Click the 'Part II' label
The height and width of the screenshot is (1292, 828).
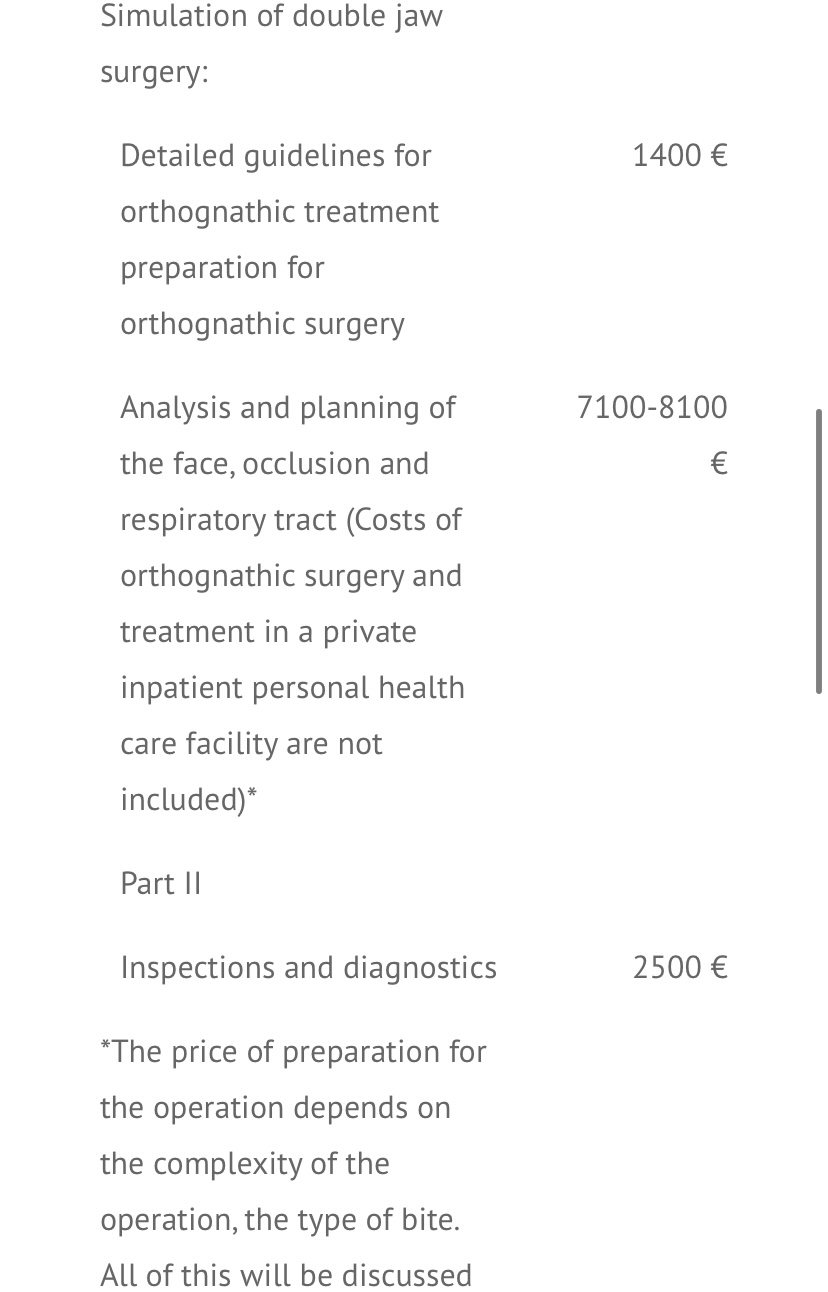(161, 883)
